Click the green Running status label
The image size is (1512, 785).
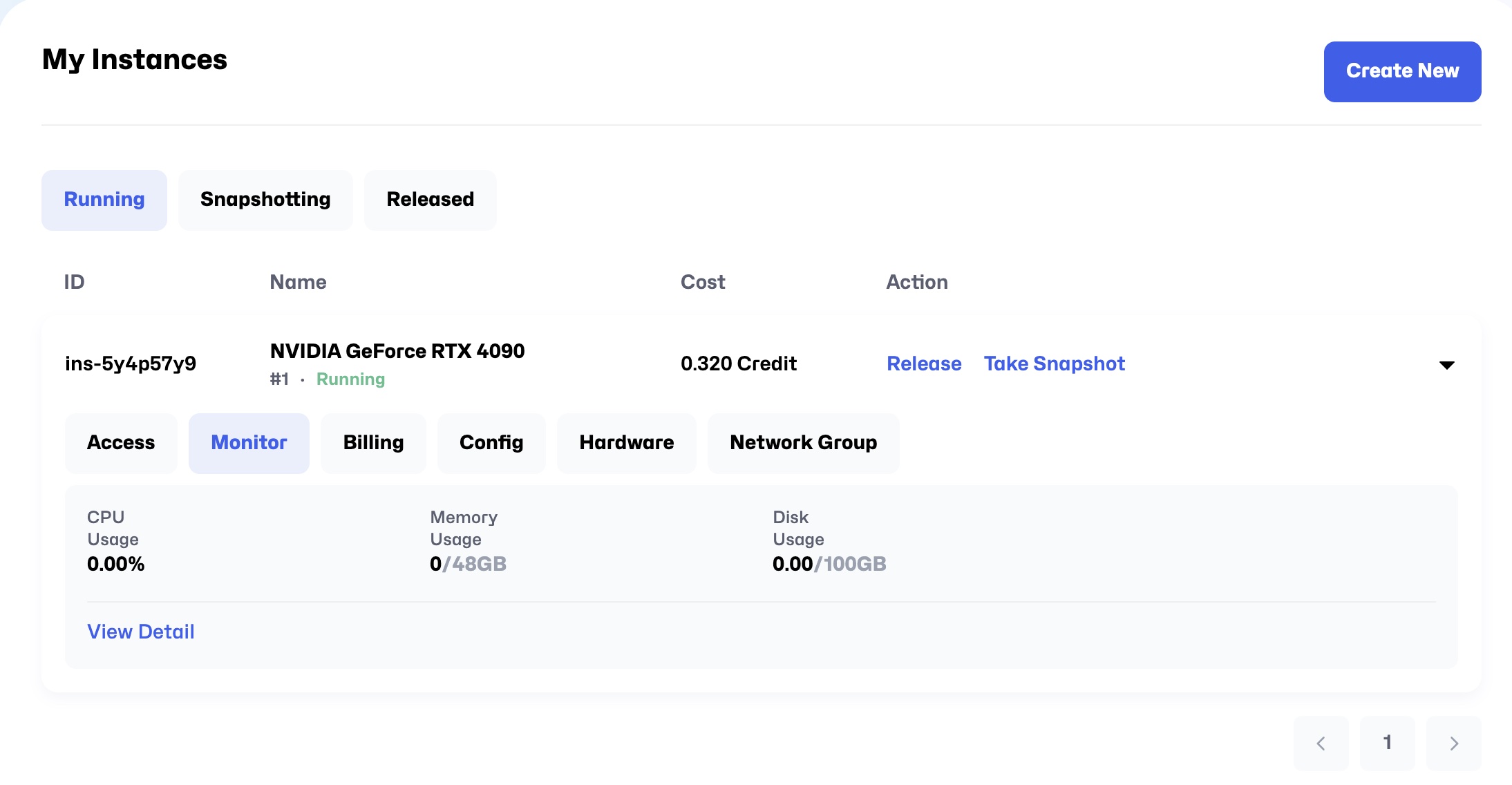coord(350,379)
